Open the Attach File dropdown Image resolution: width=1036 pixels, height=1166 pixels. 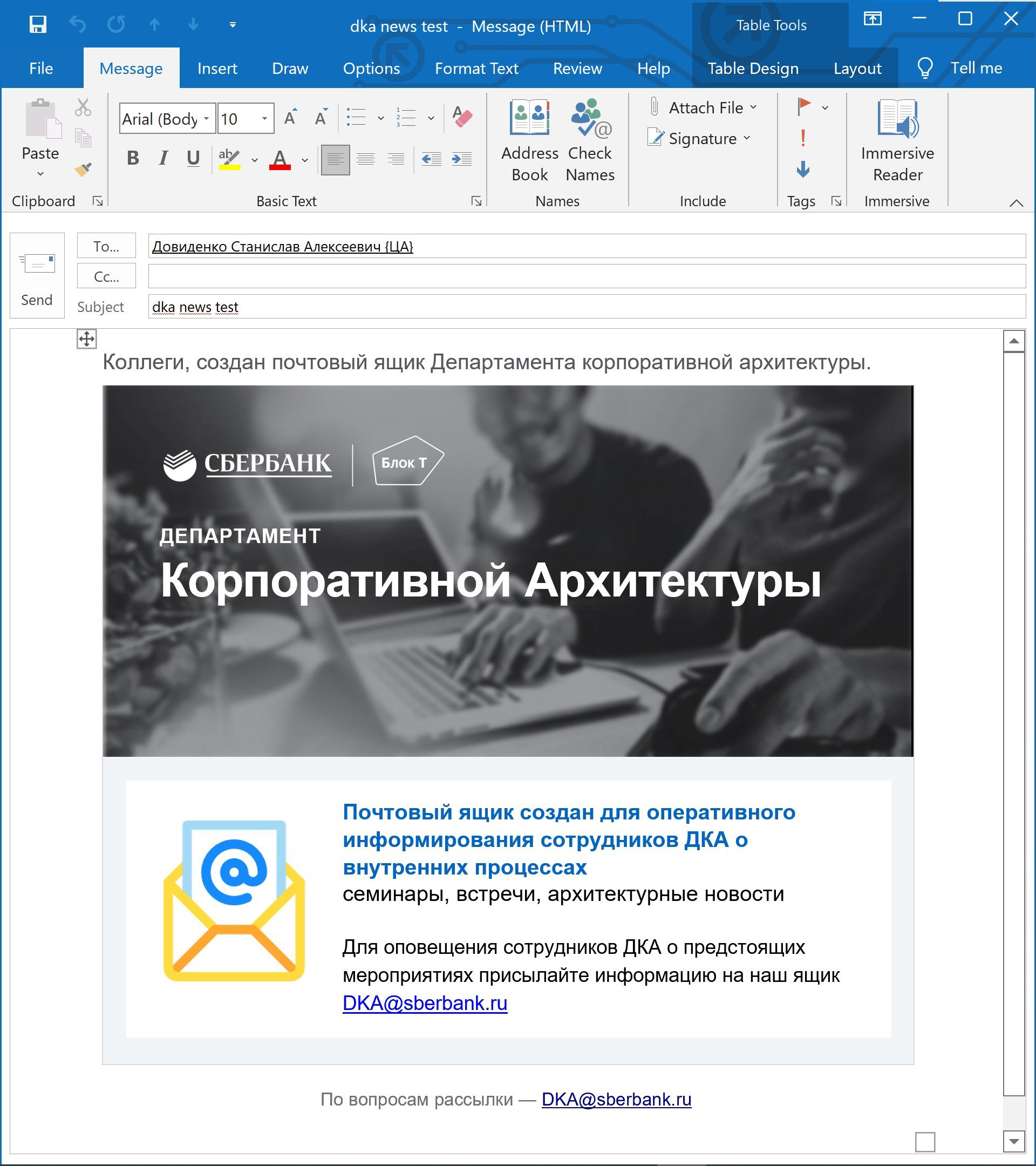click(754, 107)
